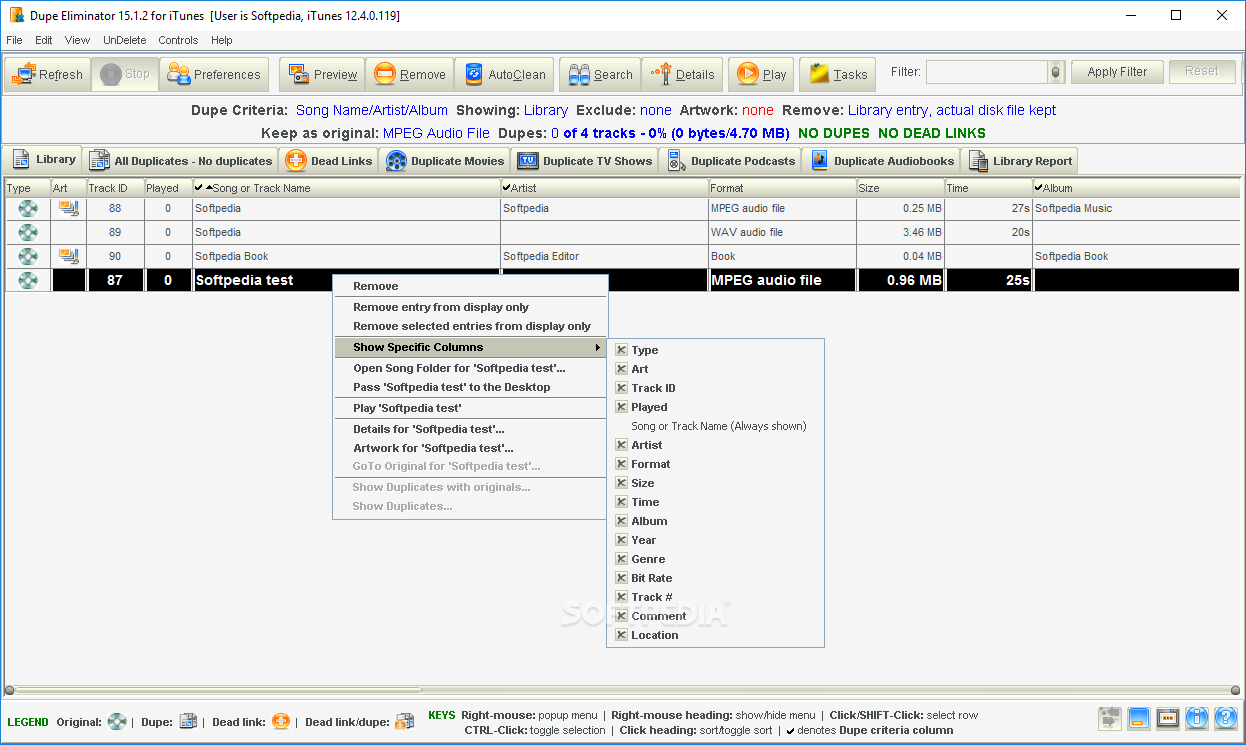1246x745 pixels.
Task: Select the Softpedia Book row name cell
Action: 346,256
